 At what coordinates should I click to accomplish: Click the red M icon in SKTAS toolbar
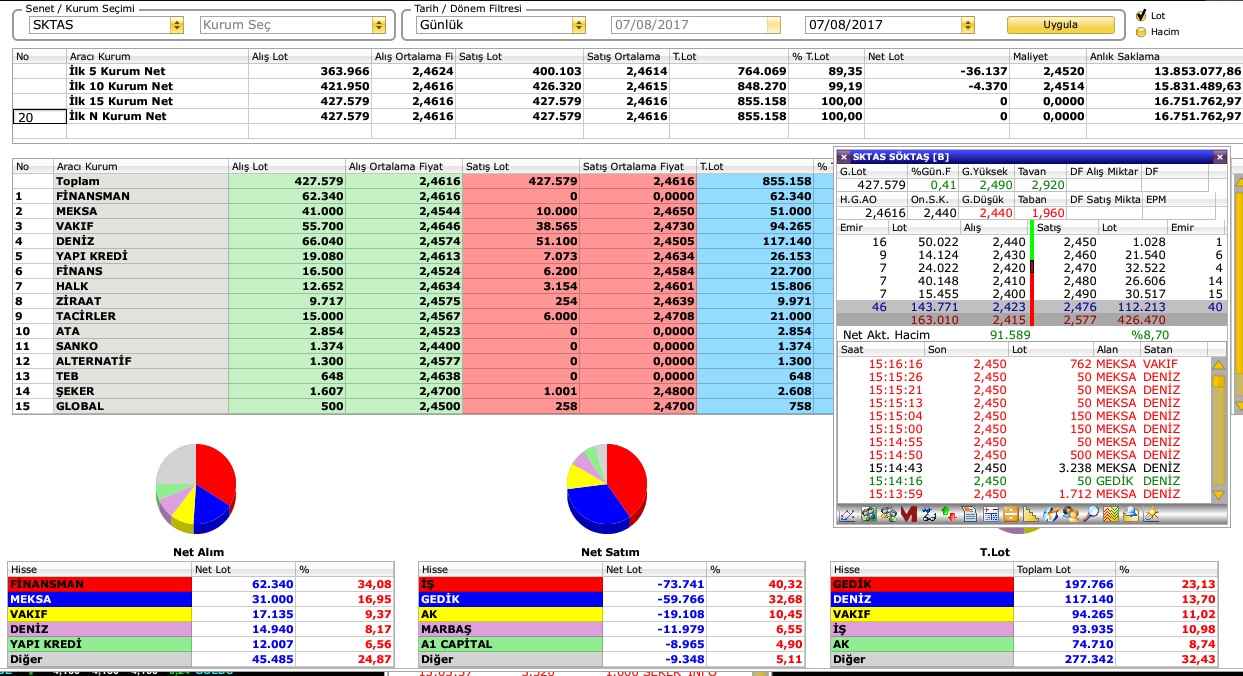[909, 515]
